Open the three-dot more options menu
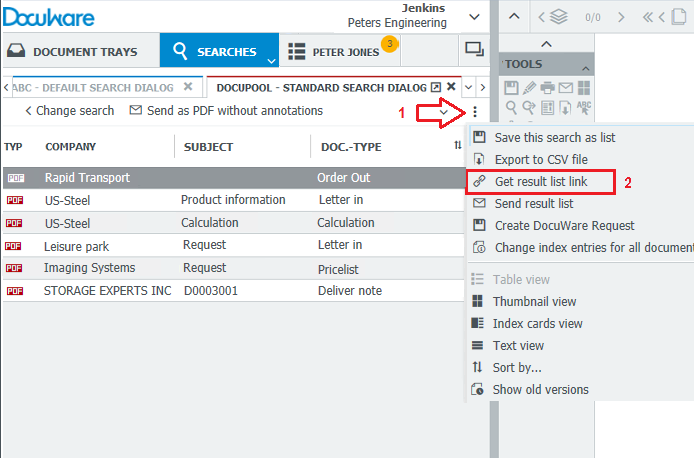Viewport: 694px width, 458px height. pos(475,111)
